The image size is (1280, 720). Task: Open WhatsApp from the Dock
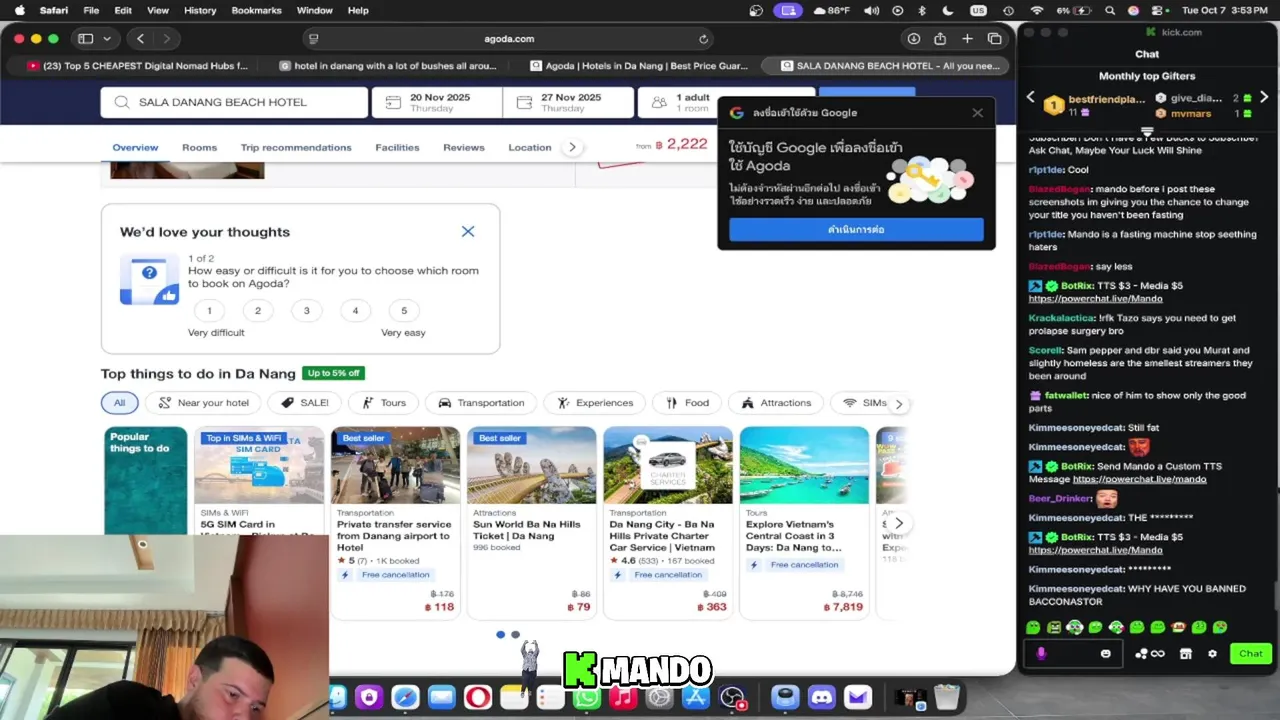click(x=587, y=697)
